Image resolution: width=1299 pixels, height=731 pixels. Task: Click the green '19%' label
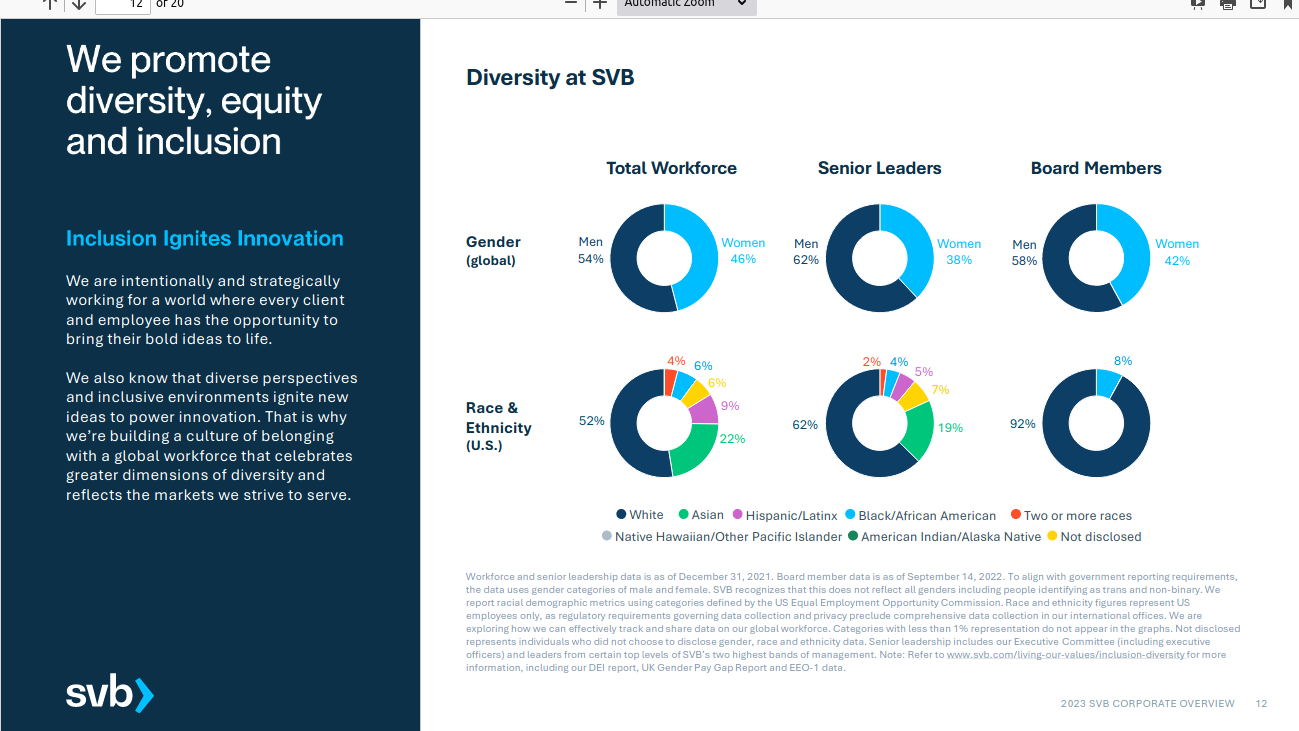tap(950, 427)
